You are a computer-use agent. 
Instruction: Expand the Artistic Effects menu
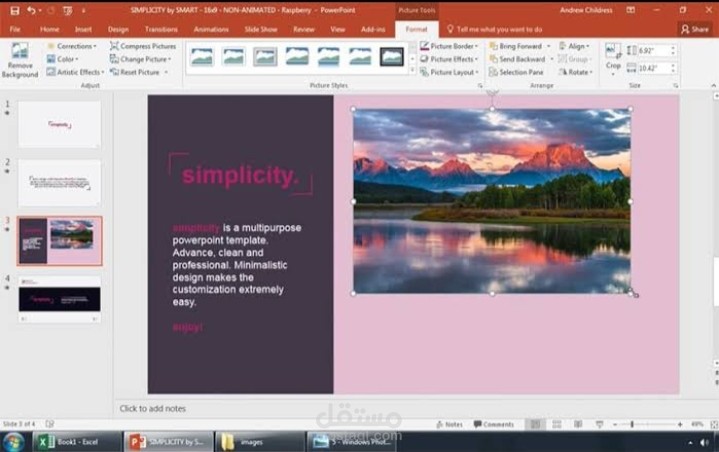pos(76,72)
